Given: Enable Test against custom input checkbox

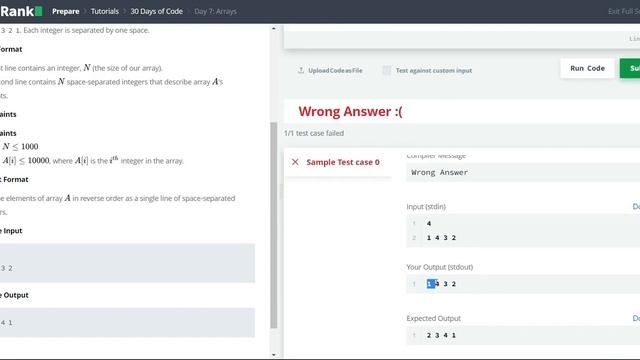Looking at the screenshot, I should pos(387,70).
